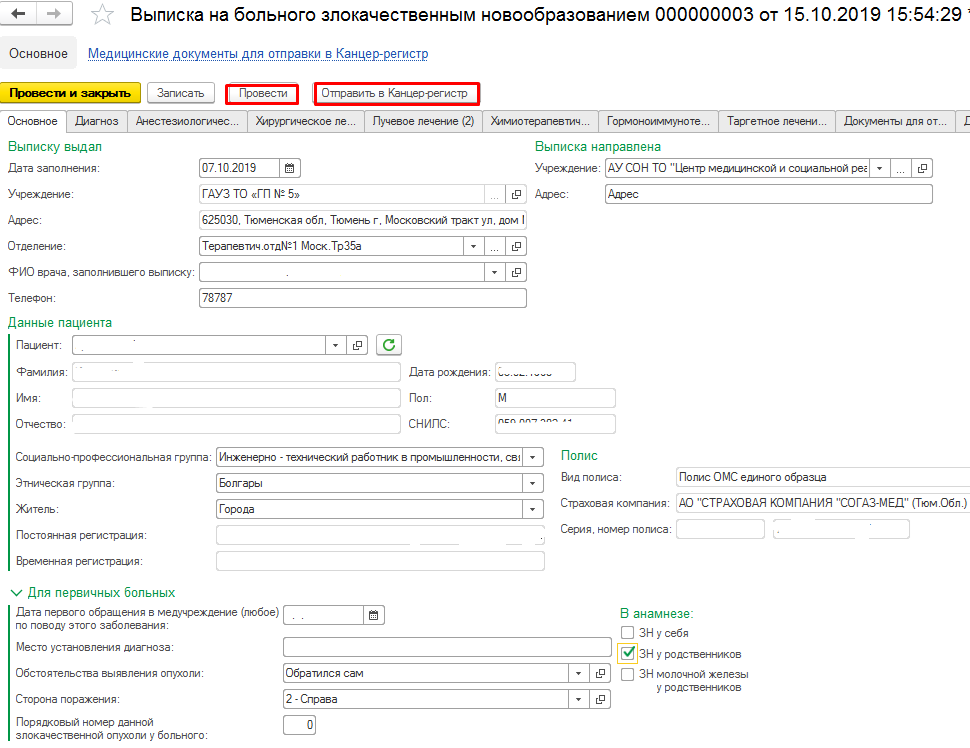Add document to favorites with star icon
970x748 pixels.
(101, 15)
